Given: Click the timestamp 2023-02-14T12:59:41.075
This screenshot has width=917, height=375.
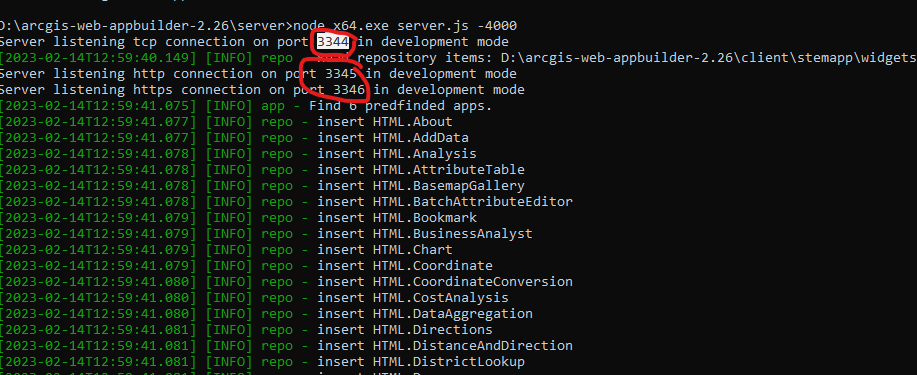Looking at the screenshot, I should [98, 106].
